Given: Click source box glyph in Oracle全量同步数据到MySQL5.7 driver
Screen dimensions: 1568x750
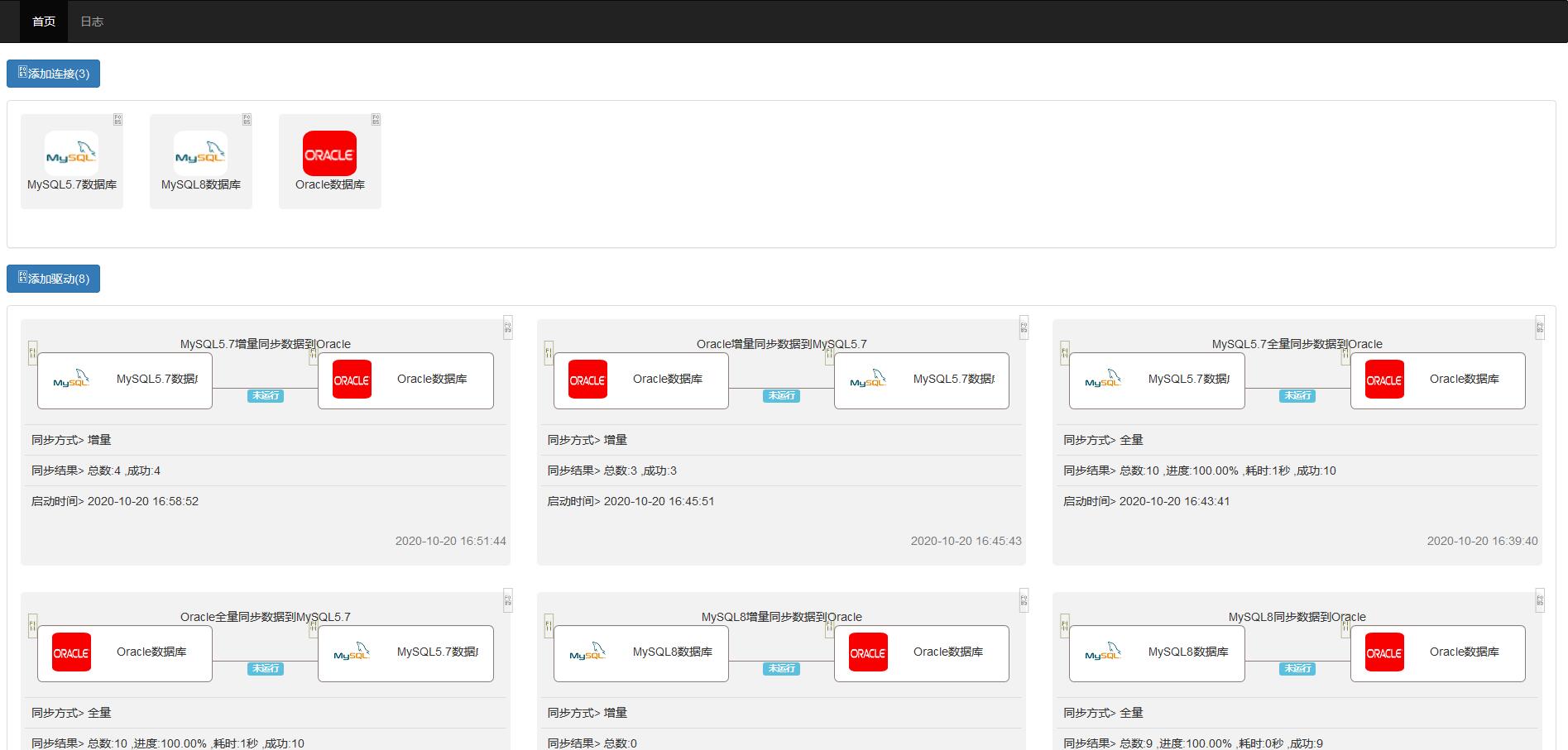Looking at the screenshot, I should [32, 626].
